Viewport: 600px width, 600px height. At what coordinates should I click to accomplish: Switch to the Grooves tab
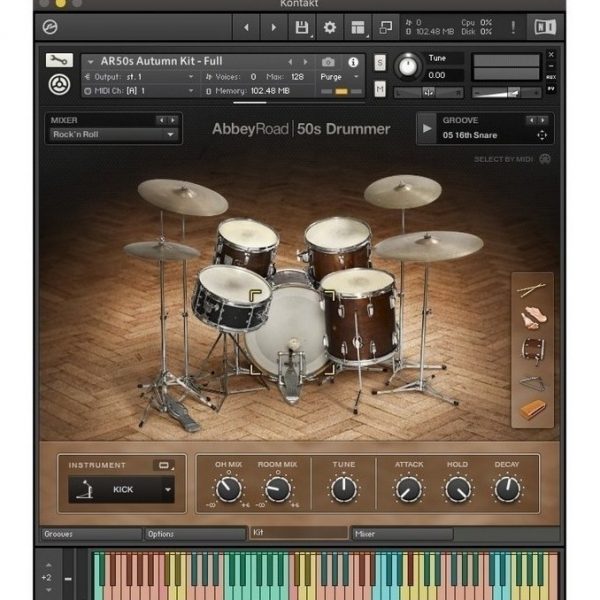pos(91,534)
